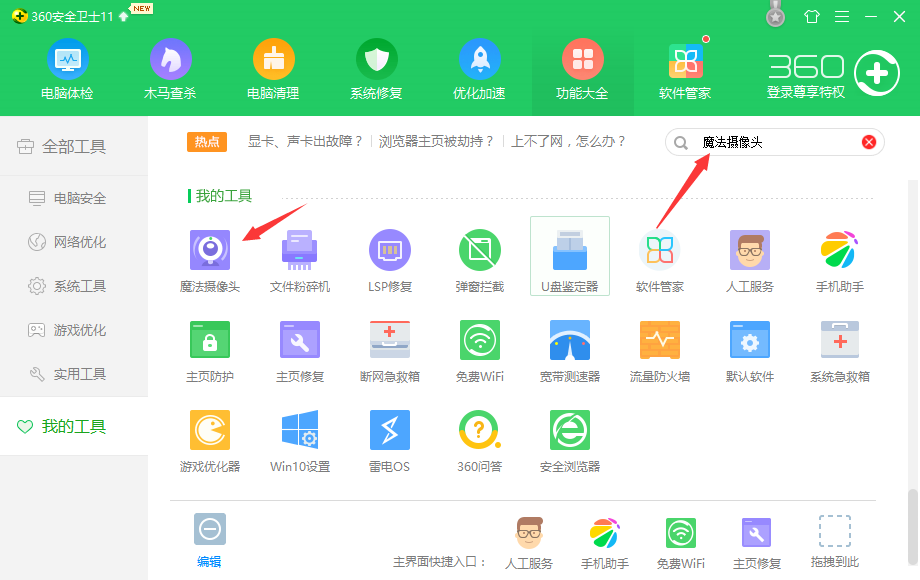The image size is (920, 580).
Task: Open the 游戏优化器 tool
Action: point(209,441)
